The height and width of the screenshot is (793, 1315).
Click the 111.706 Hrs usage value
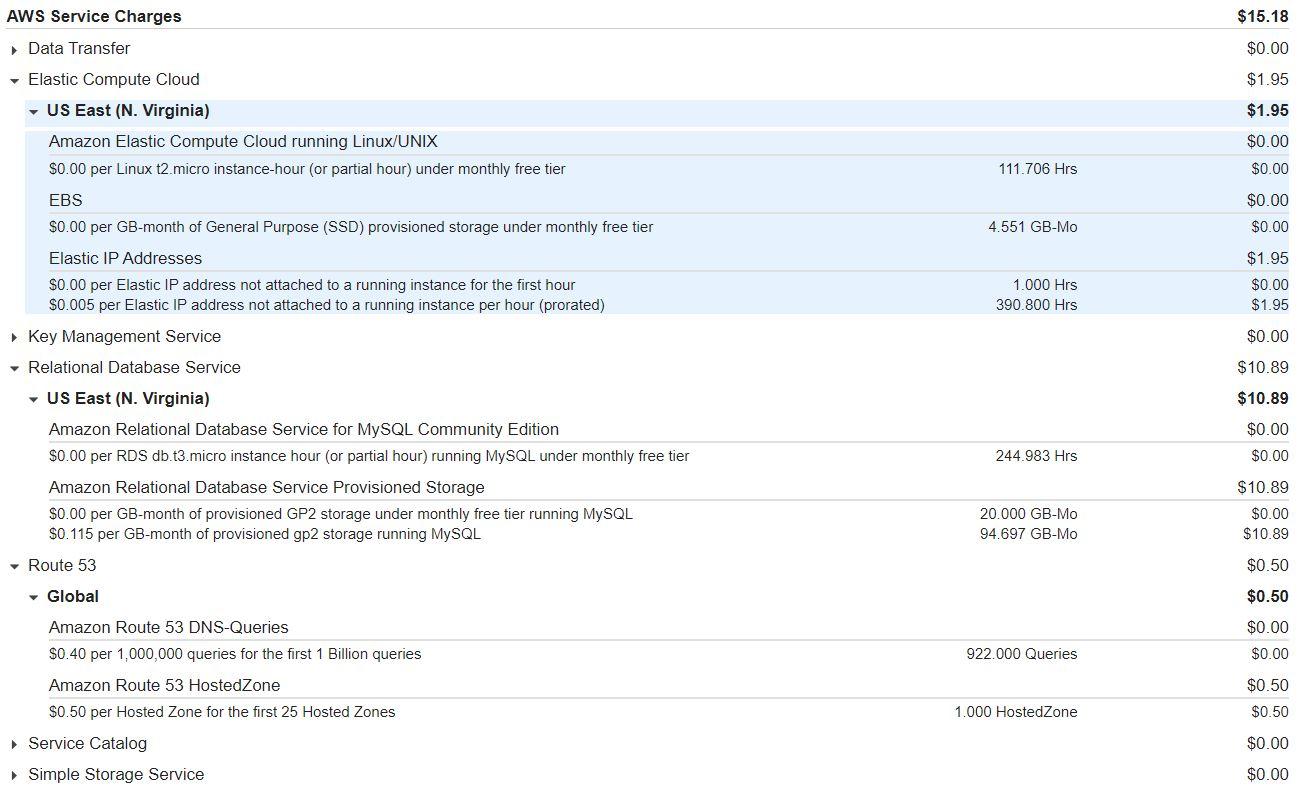1038,169
